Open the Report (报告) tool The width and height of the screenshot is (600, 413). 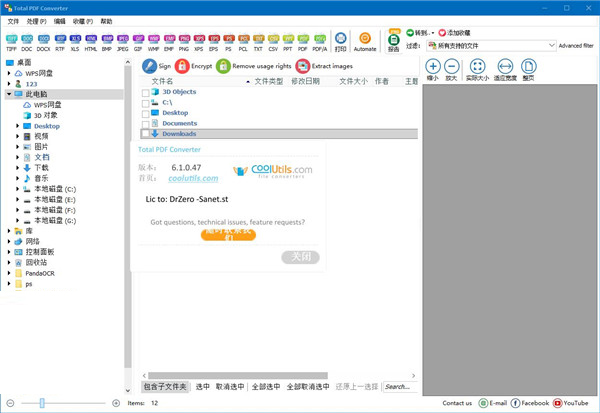click(394, 42)
